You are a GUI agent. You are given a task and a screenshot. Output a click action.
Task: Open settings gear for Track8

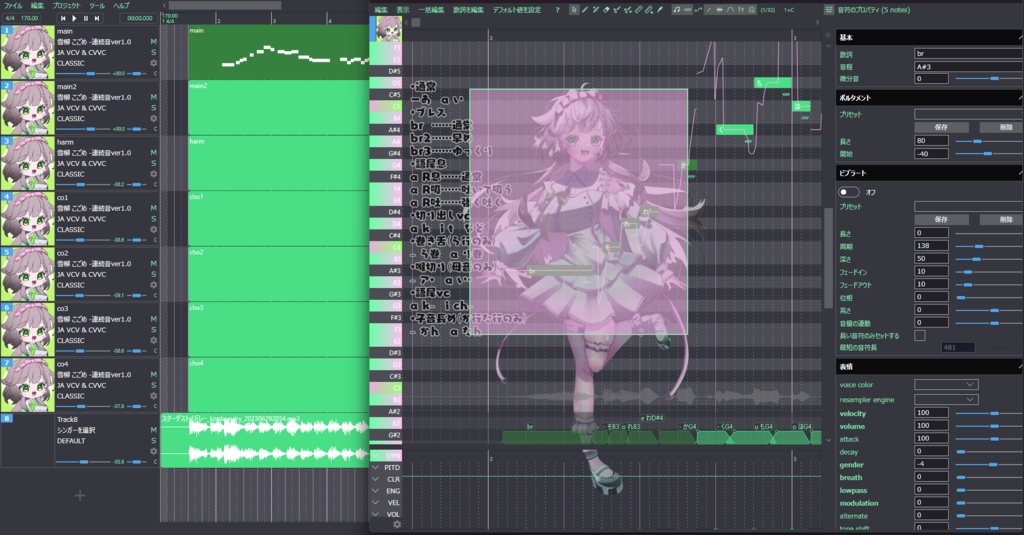(x=153, y=451)
